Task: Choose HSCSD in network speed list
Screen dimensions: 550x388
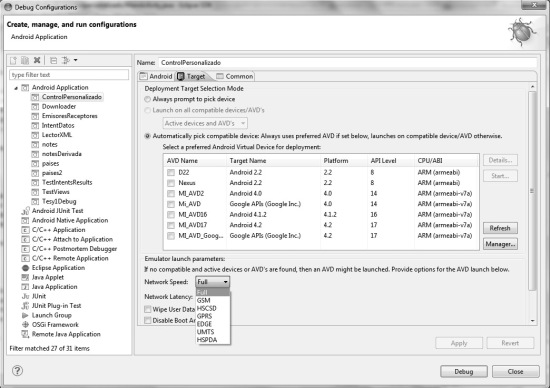Action: pos(213,308)
